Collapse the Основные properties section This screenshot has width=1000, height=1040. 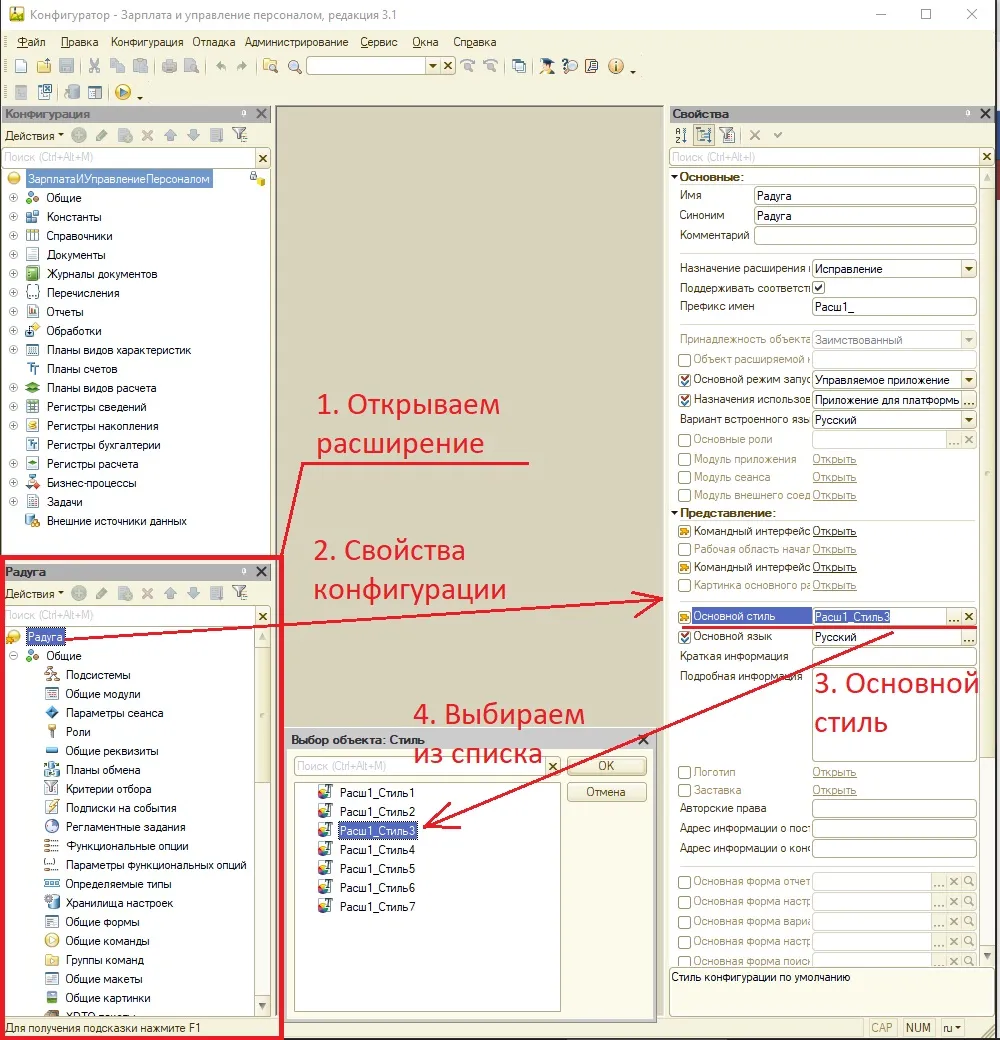point(674,177)
